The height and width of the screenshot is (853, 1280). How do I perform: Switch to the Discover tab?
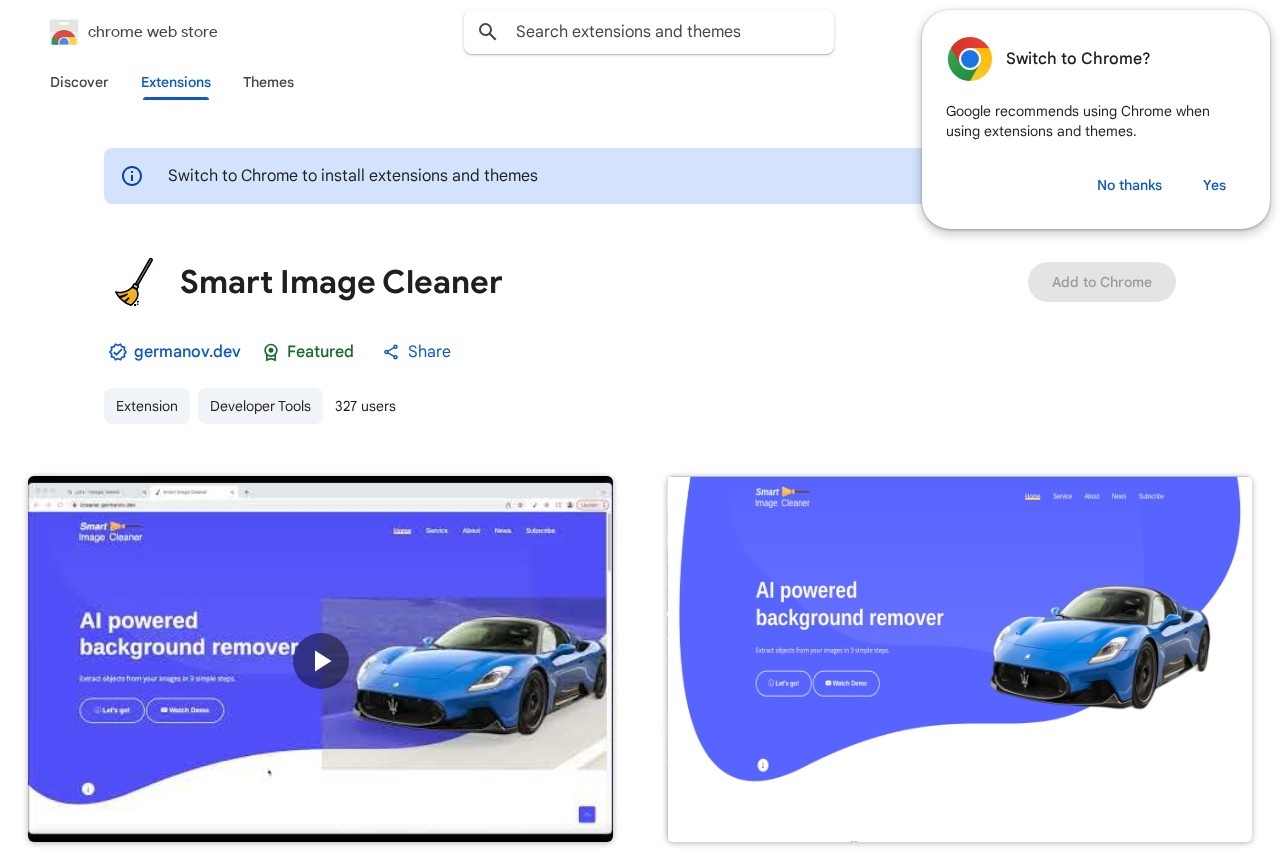click(79, 83)
